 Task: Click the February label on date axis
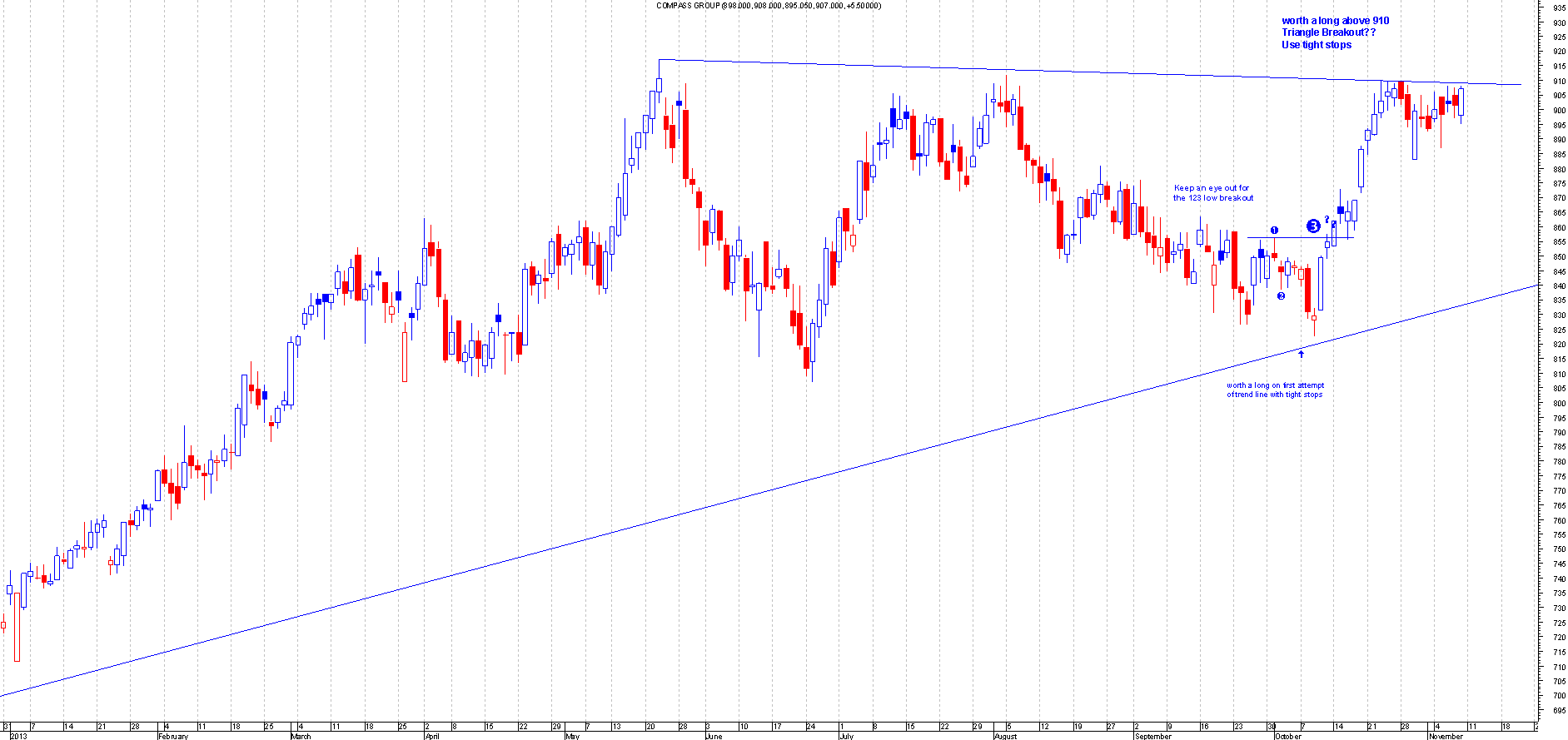pyautogui.click(x=173, y=736)
